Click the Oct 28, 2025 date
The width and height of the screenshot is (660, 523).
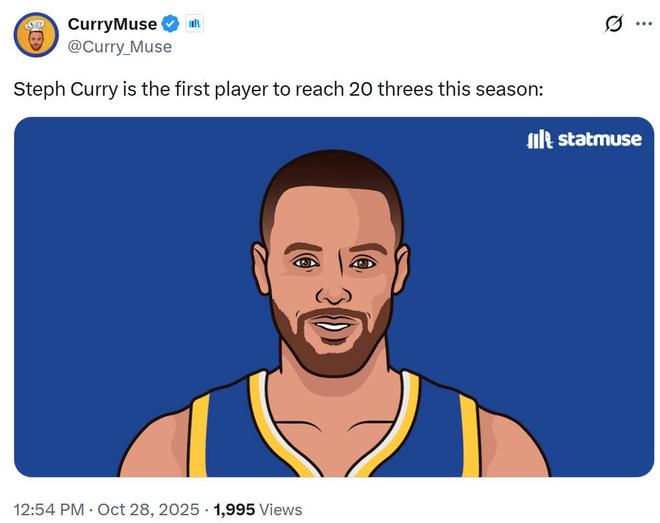pyautogui.click(x=149, y=509)
